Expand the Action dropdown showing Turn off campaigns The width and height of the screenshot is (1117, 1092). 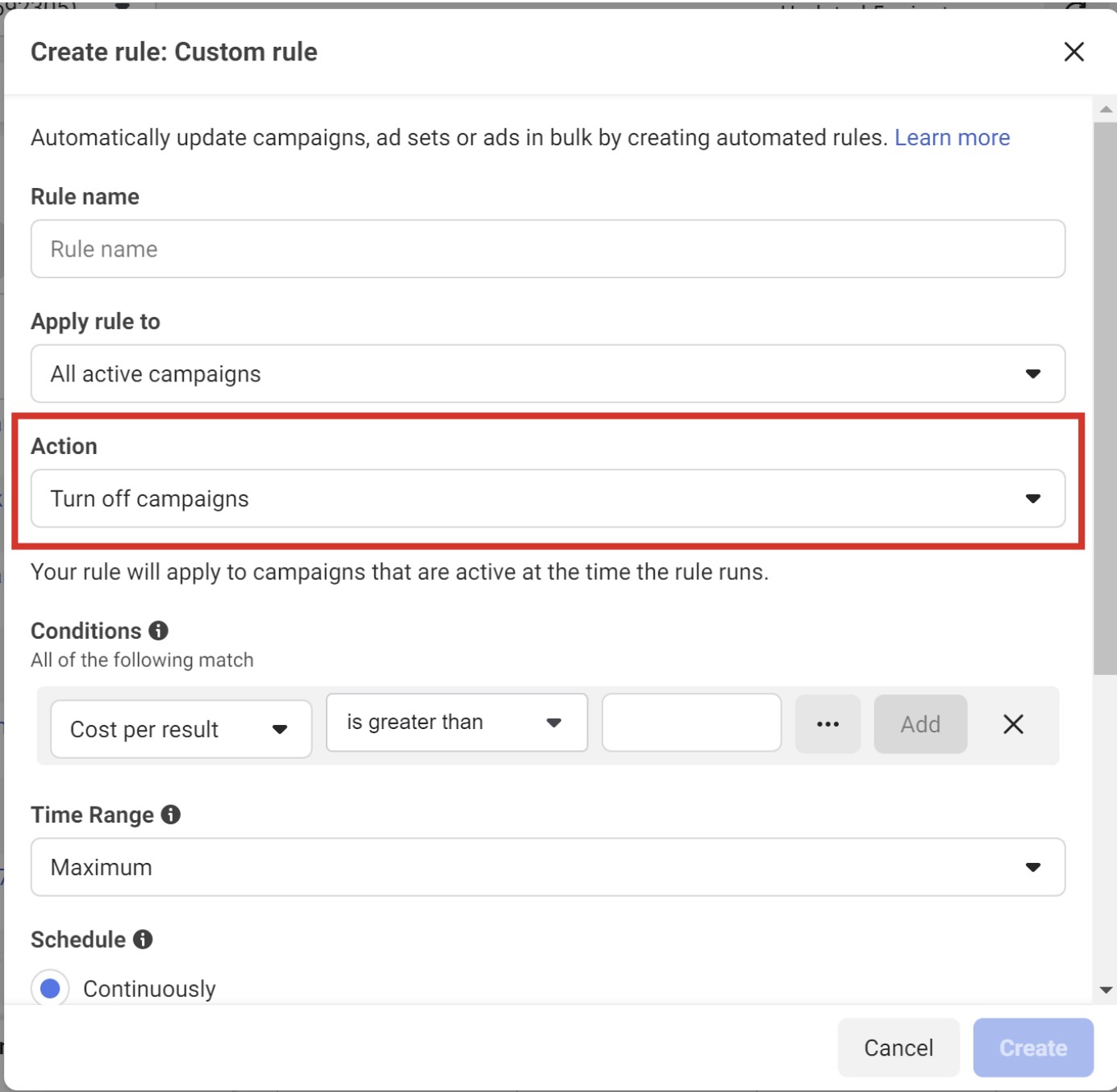pos(548,498)
